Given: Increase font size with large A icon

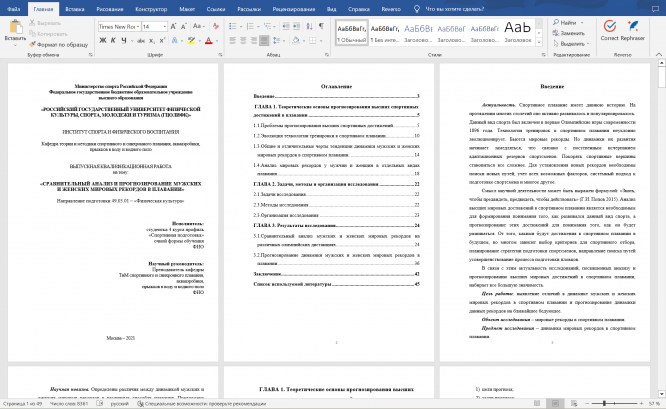Looking at the screenshot, I should pos(173,26).
